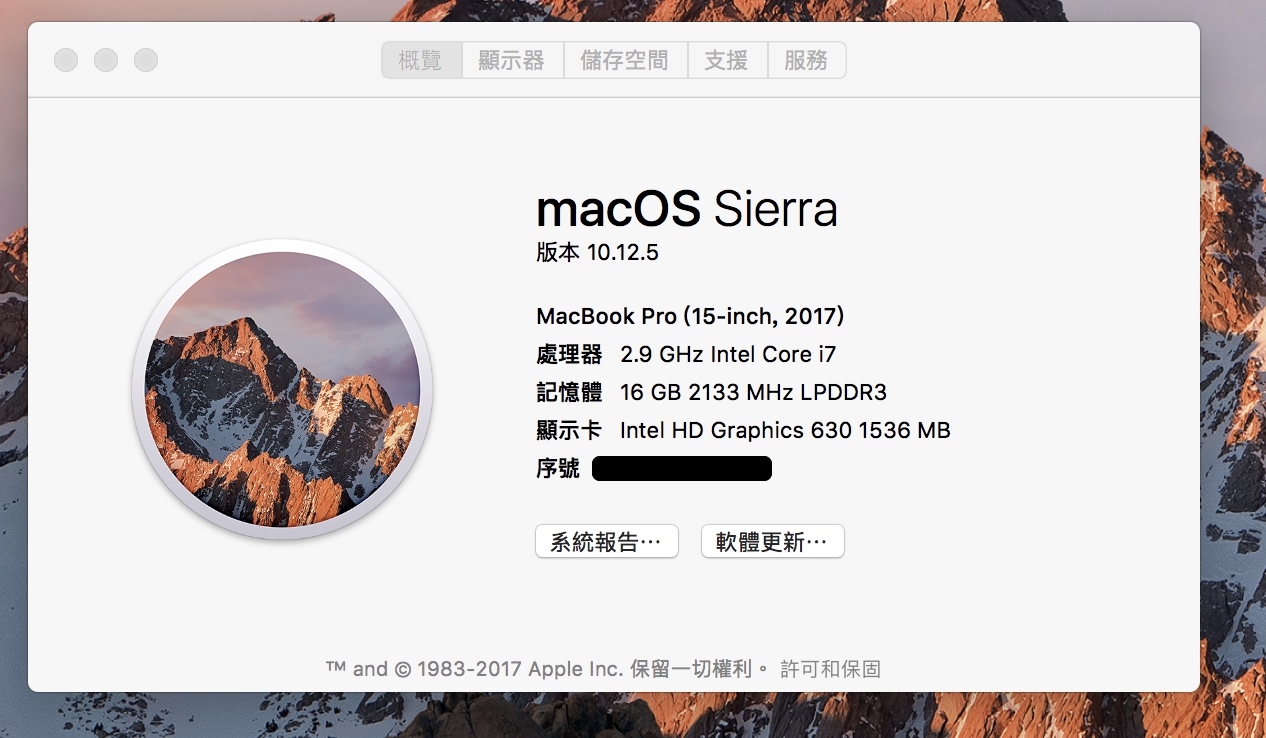Click the 顯示卡 Intel HD Graphics 630 line
The height and width of the screenshot is (738, 1266).
744,430
